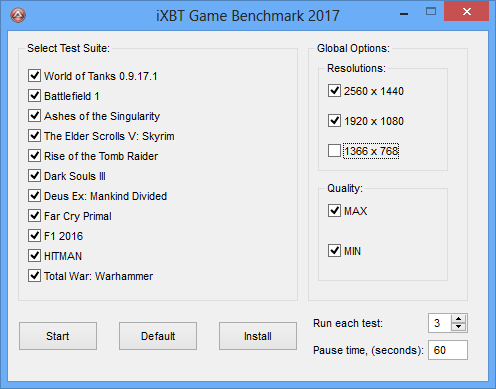Viewport: 496px width, 389px height.
Task: Disable Deus Ex: Mankind Divided test
Action: [x=34, y=196]
